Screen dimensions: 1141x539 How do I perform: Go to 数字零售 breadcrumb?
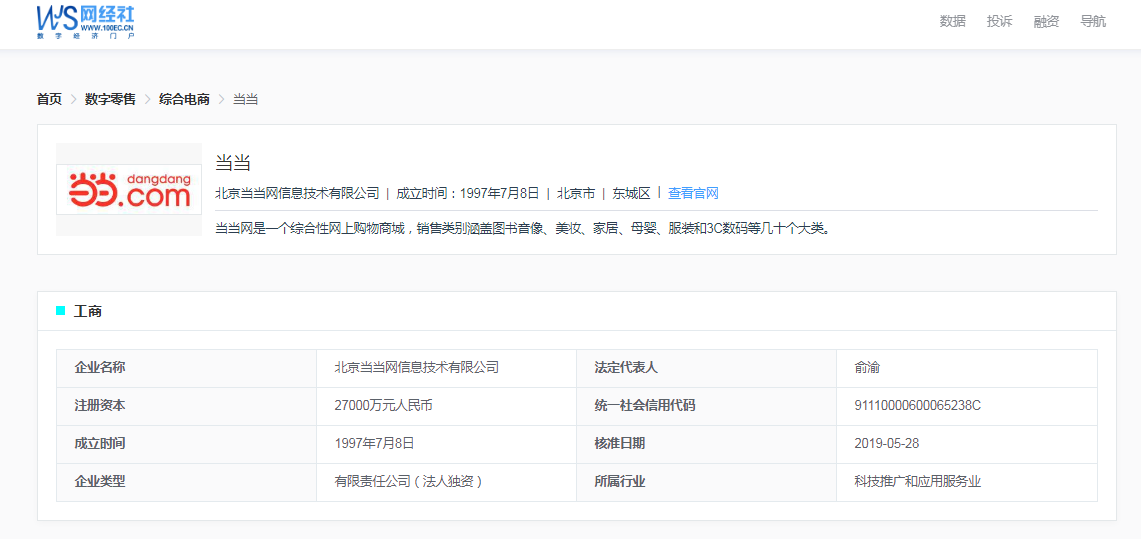(110, 99)
